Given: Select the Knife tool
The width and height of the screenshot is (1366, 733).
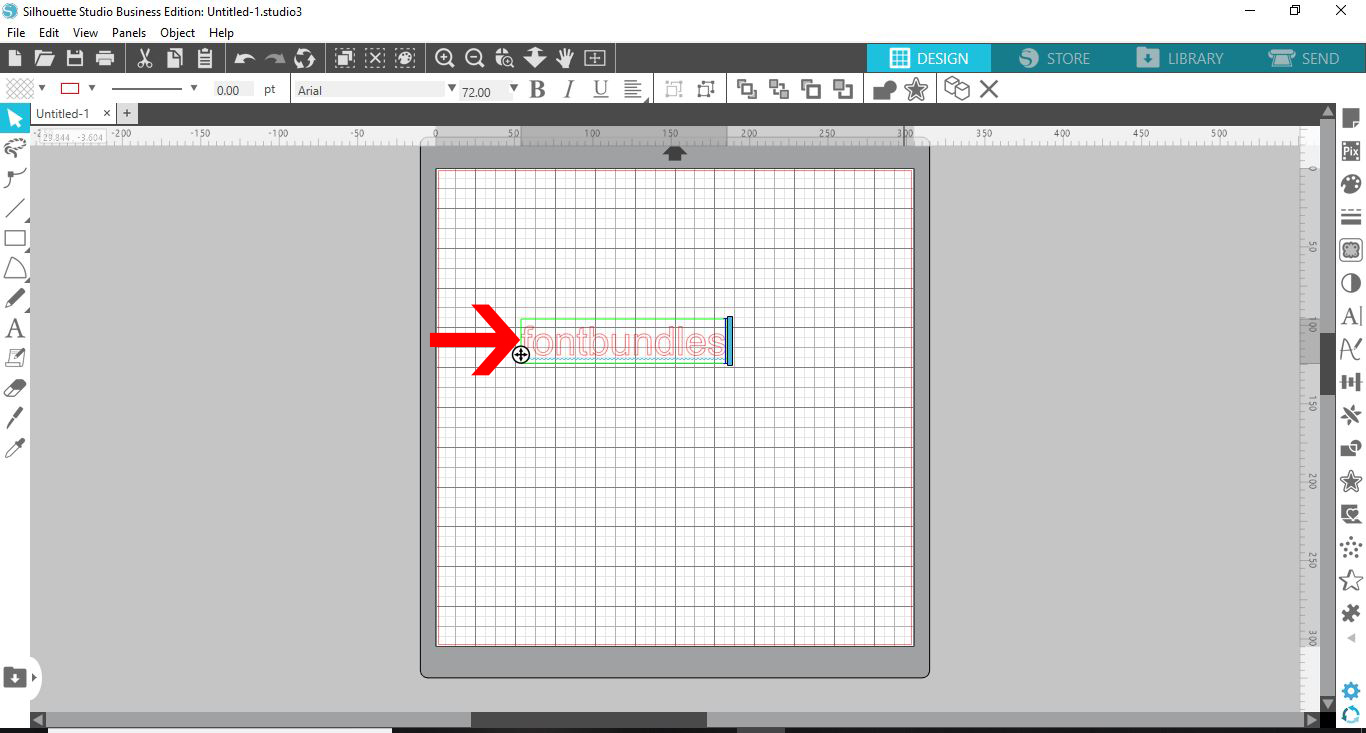Looking at the screenshot, I should tap(15, 417).
